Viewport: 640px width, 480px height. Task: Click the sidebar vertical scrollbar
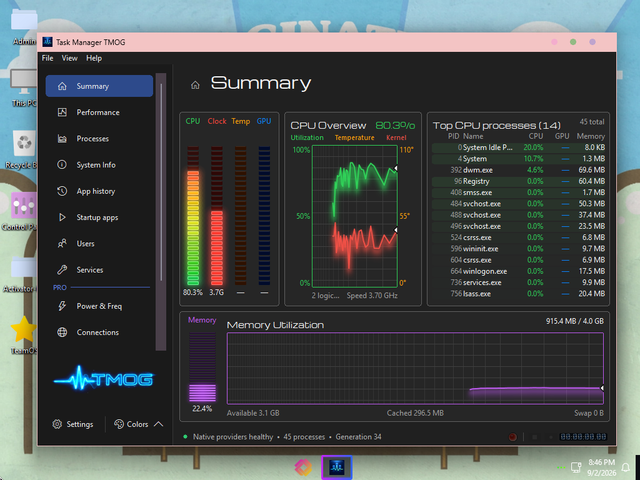pyautogui.click(x=161, y=212)
